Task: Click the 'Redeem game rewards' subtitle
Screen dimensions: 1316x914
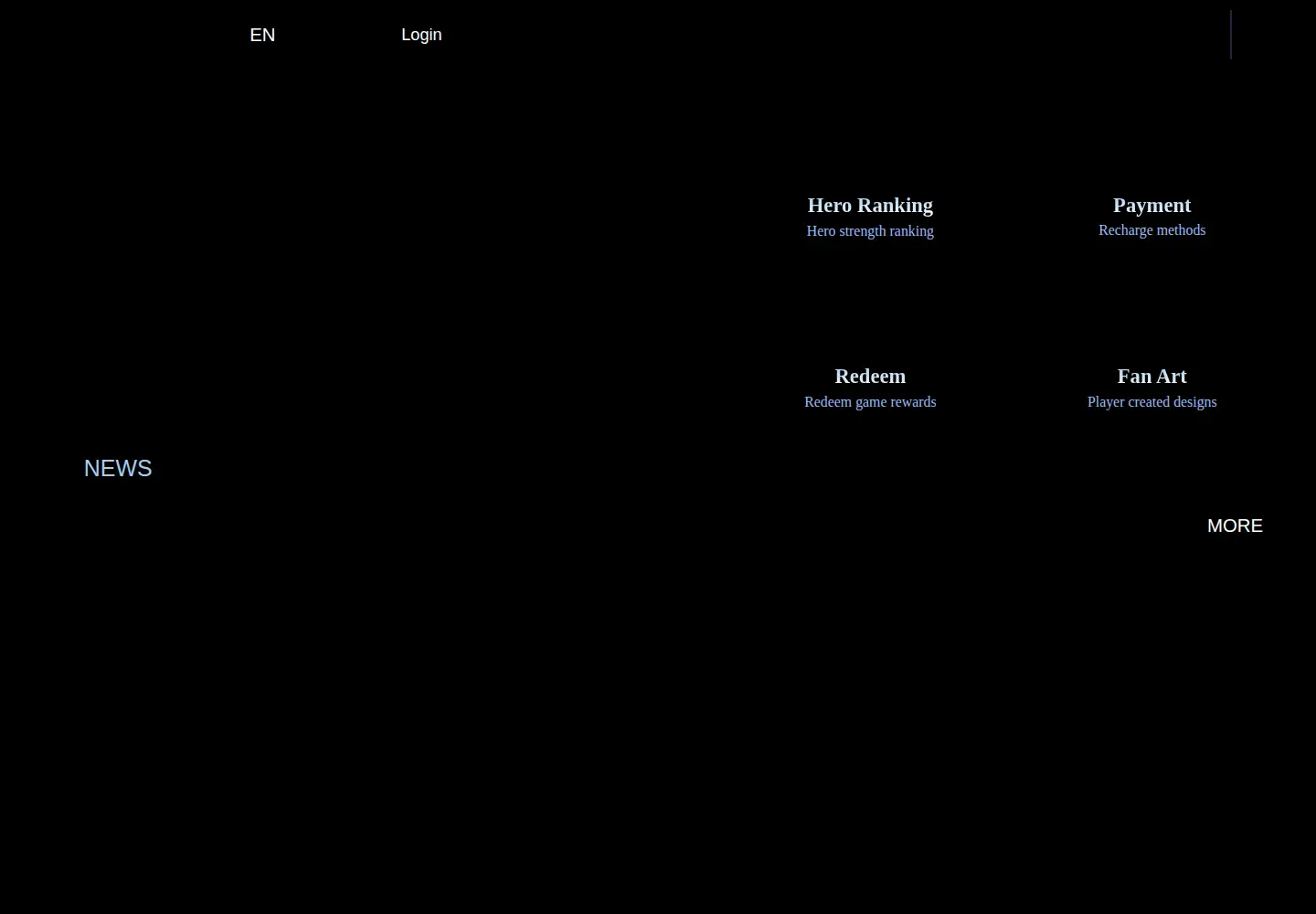Action: 870,402
